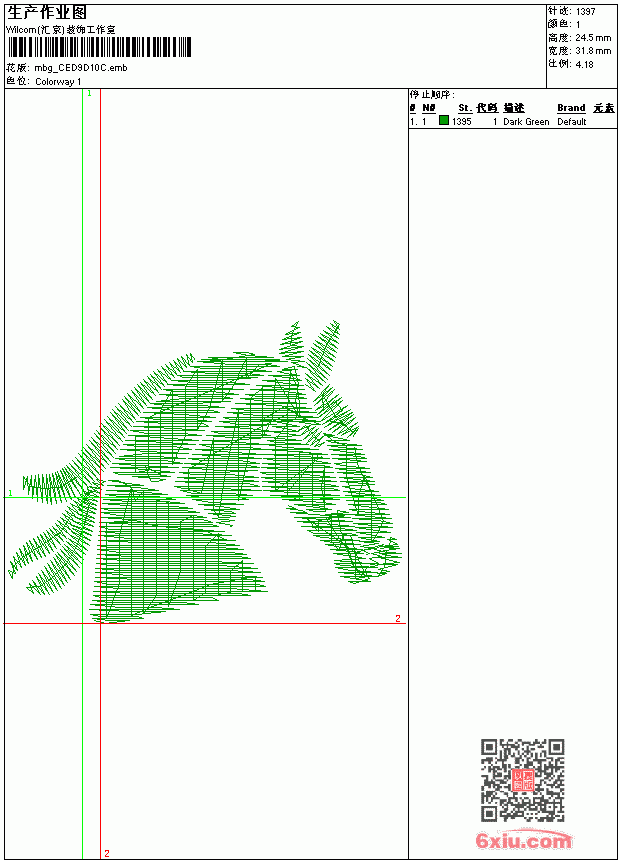Click the barcode below the Wilcom header
The width and height of the screenshot is (620, 860).
click(99, 47)
